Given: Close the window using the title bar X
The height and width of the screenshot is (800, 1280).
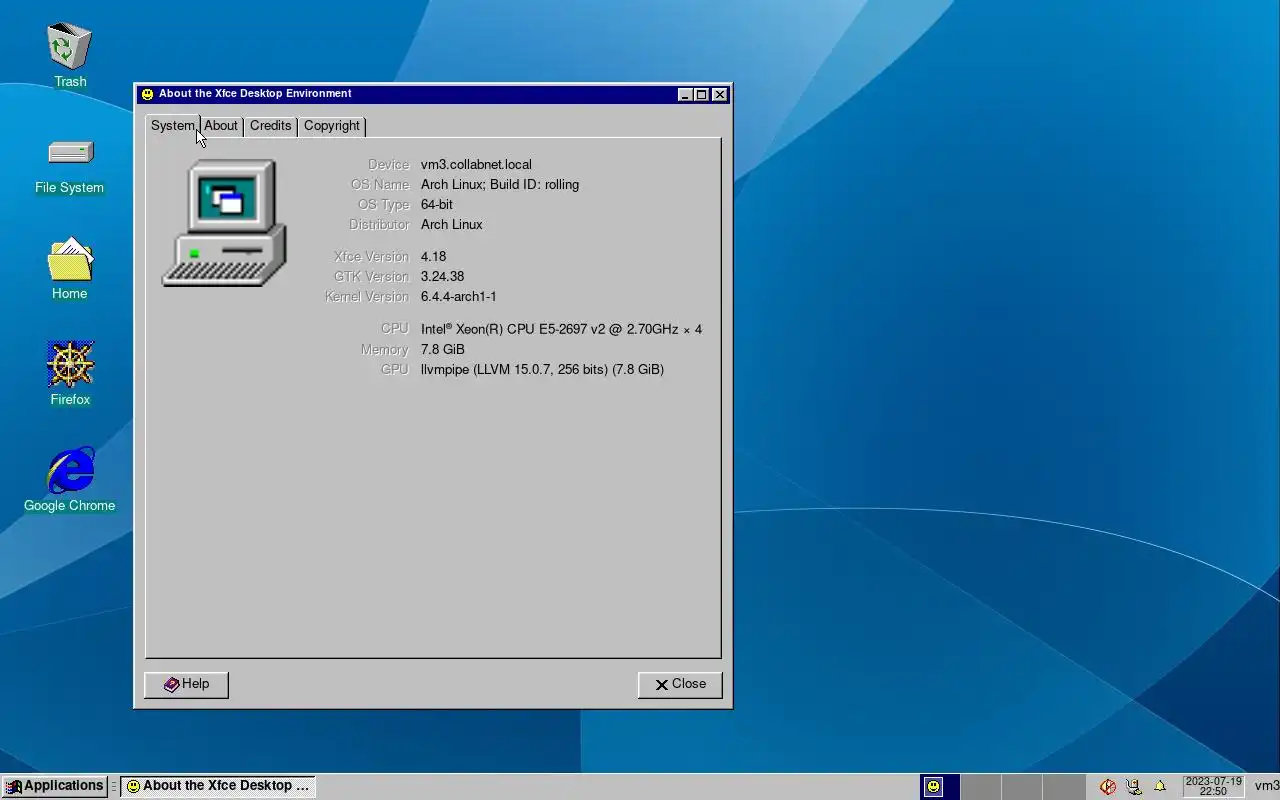Looking at the screenshot, I should click(719, 95).
